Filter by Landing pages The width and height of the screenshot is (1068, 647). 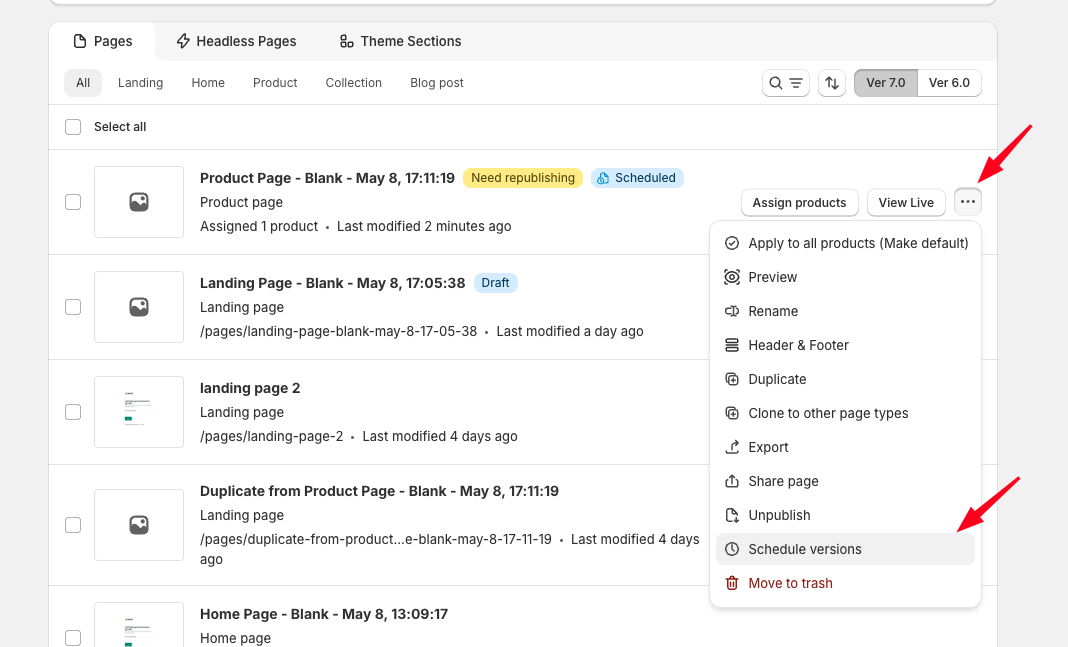140,83
